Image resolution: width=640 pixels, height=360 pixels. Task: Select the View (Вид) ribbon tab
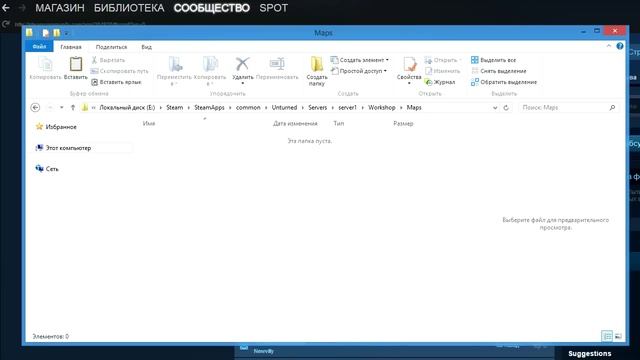pyautogui.click(x=147, y=47)
